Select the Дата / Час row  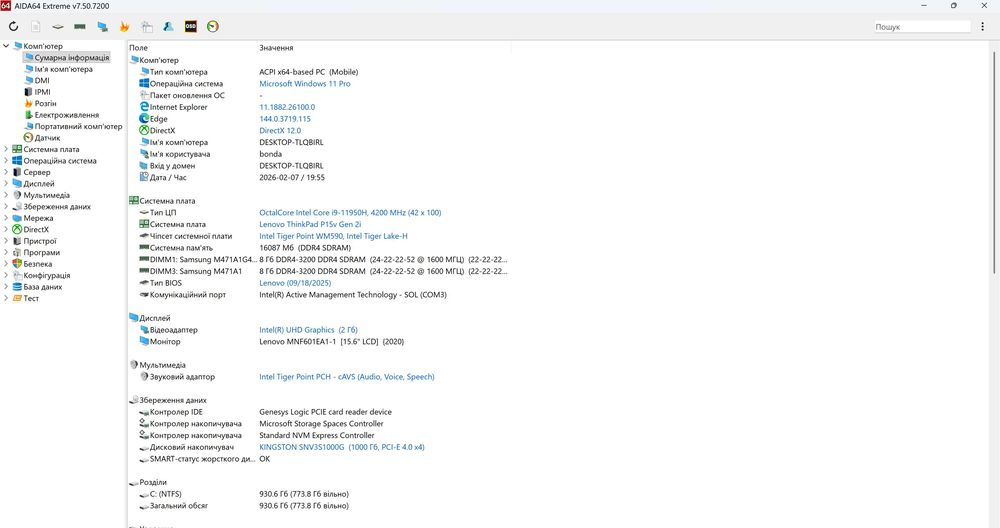319,177
